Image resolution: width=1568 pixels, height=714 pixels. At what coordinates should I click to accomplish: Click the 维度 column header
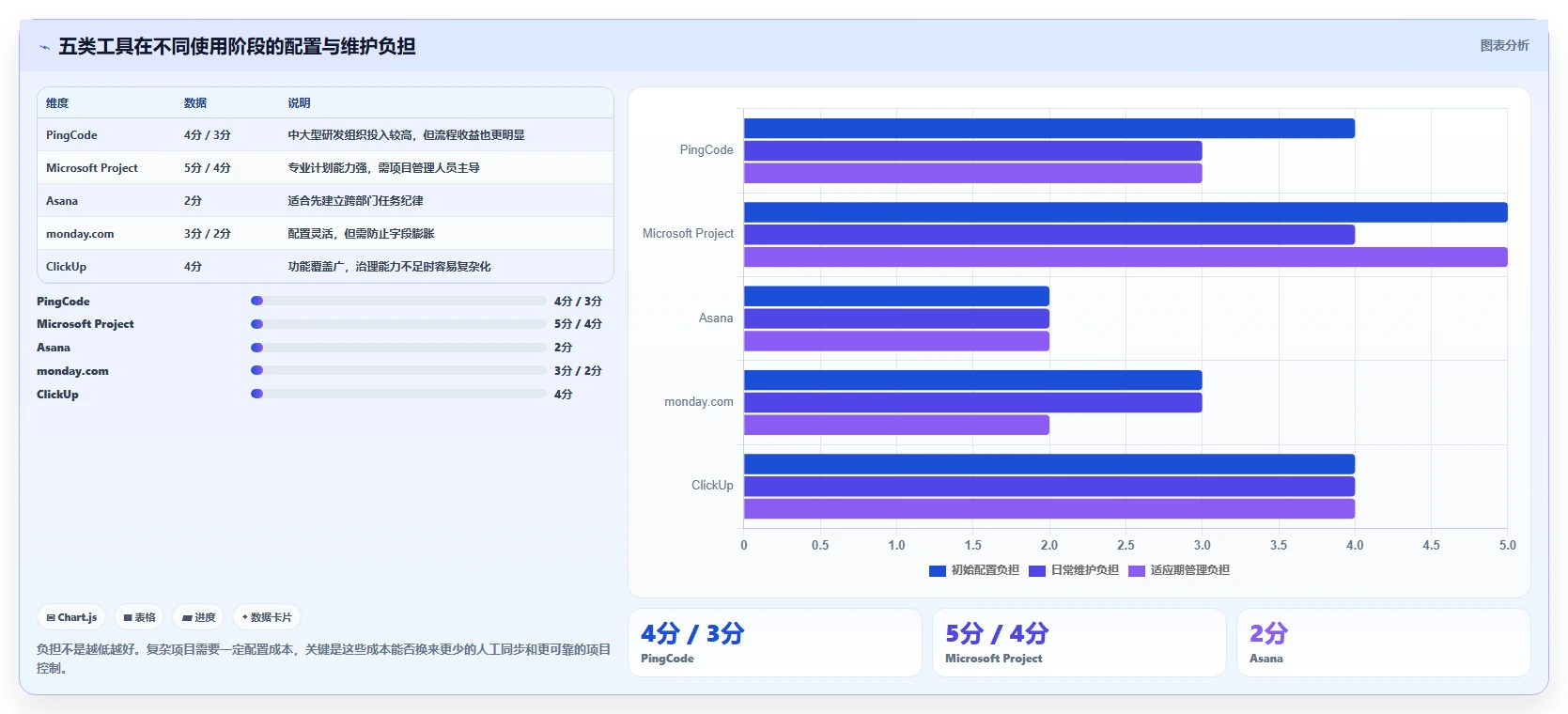[x=57, y=103]
